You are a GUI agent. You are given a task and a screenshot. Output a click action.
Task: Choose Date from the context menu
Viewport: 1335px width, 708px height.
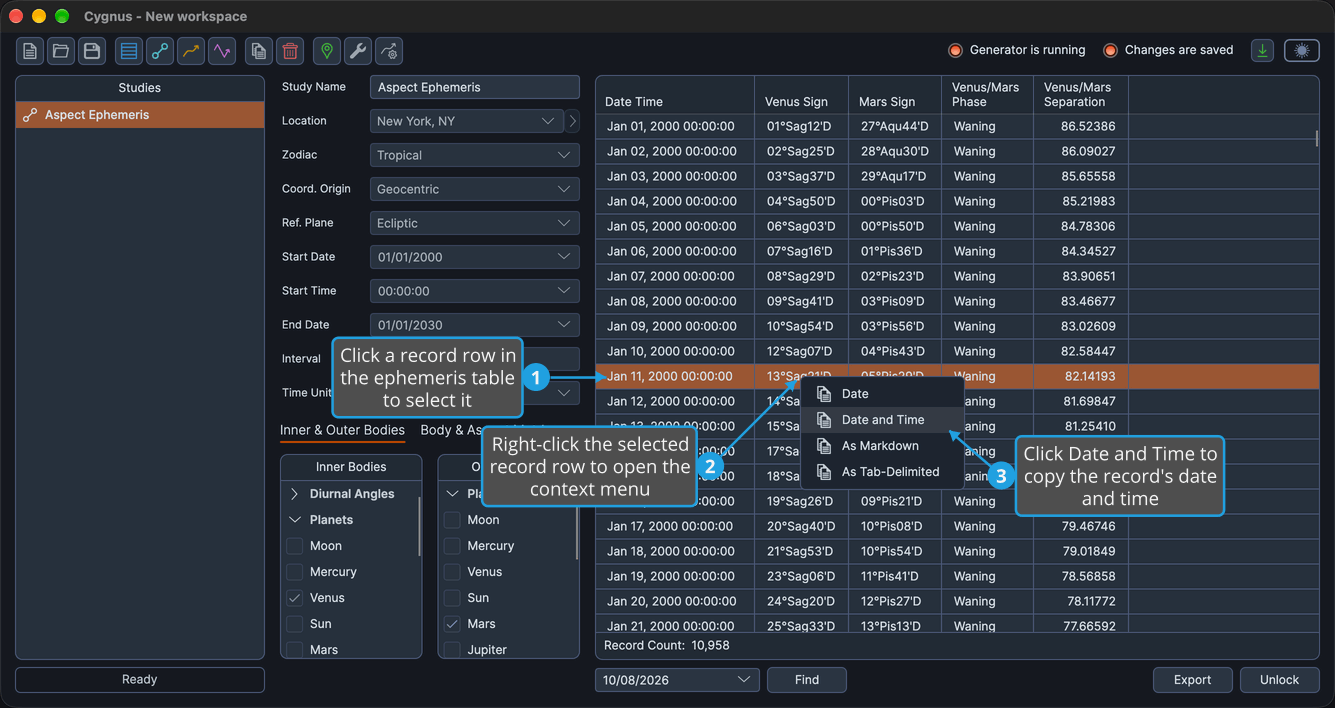click(882, 394)
